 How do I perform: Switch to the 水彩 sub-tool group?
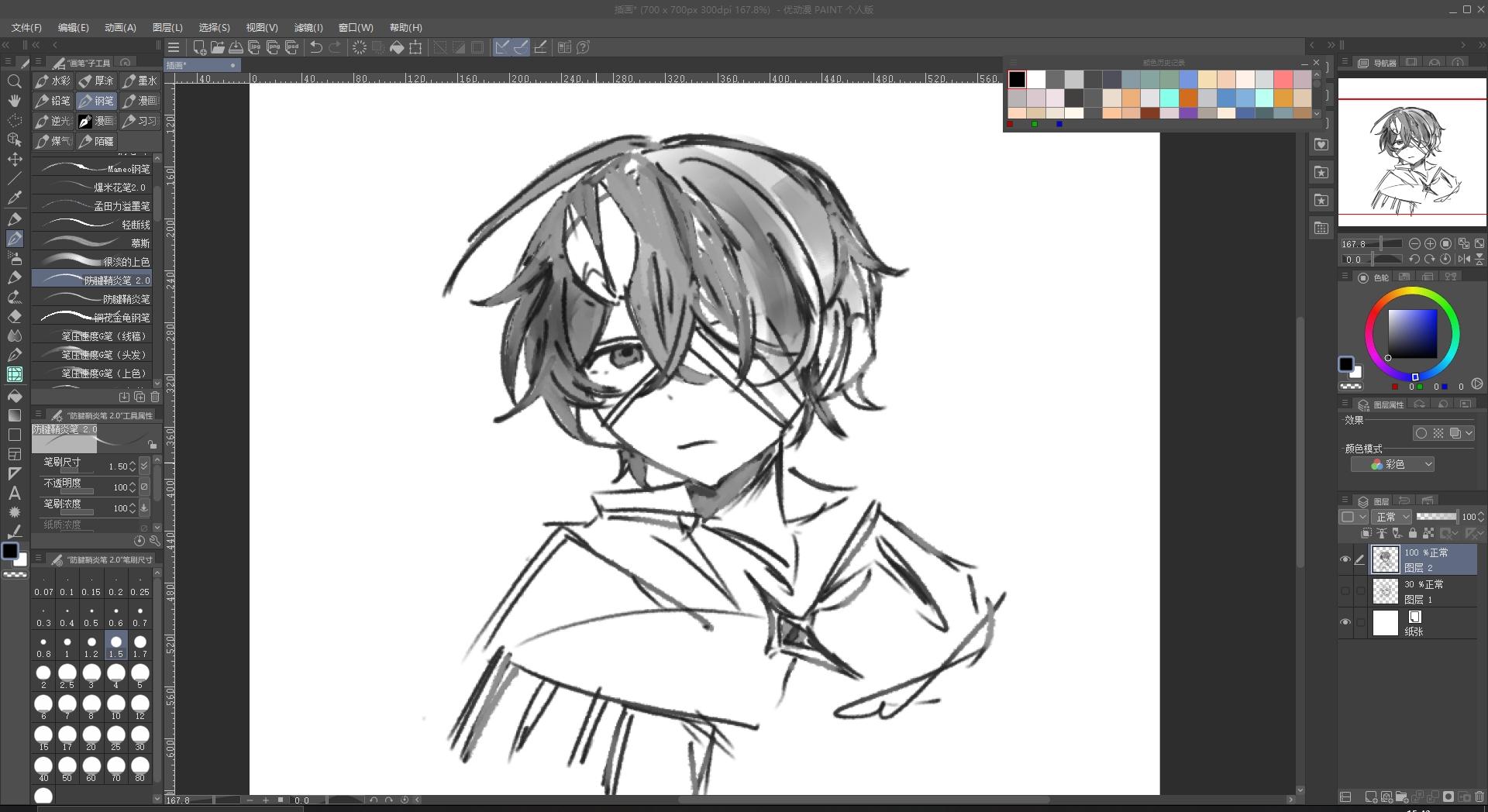click(53, 81)
